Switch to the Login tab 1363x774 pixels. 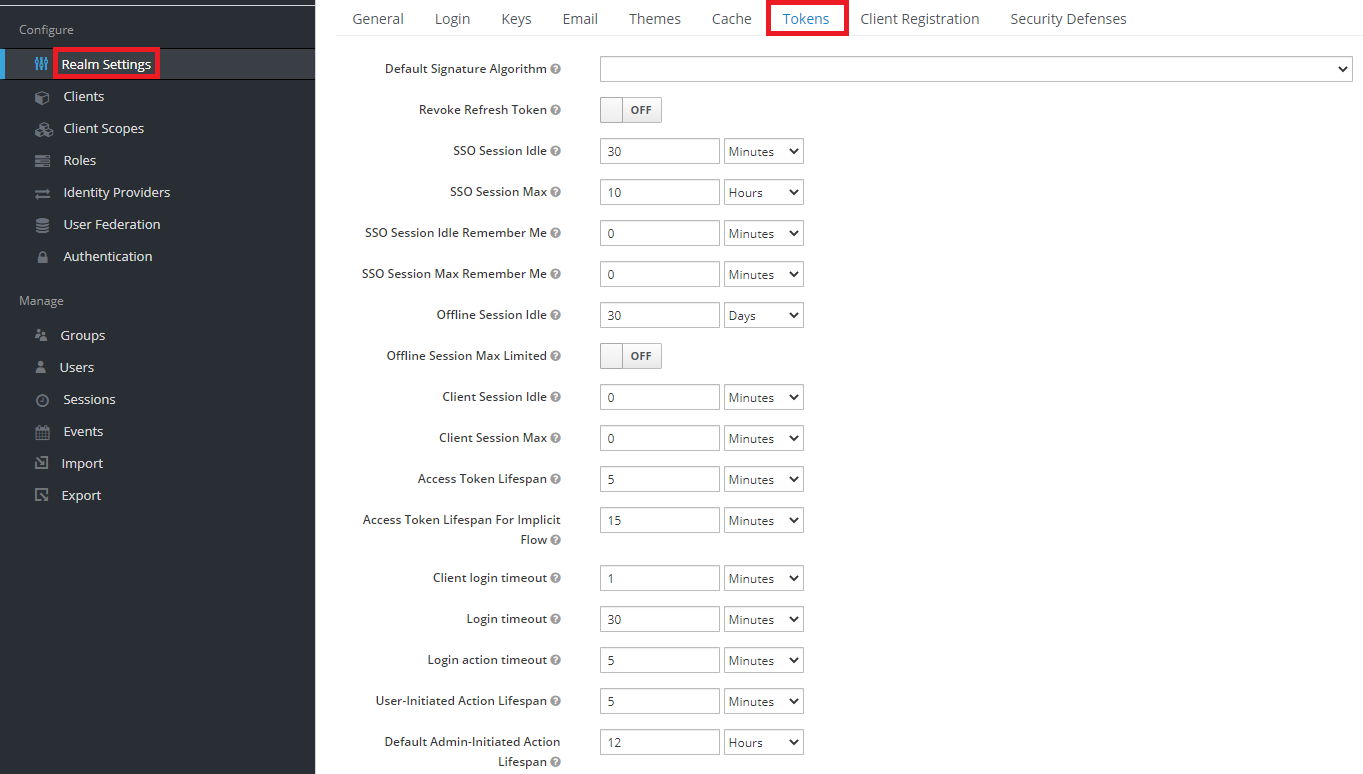coord(452,19)
